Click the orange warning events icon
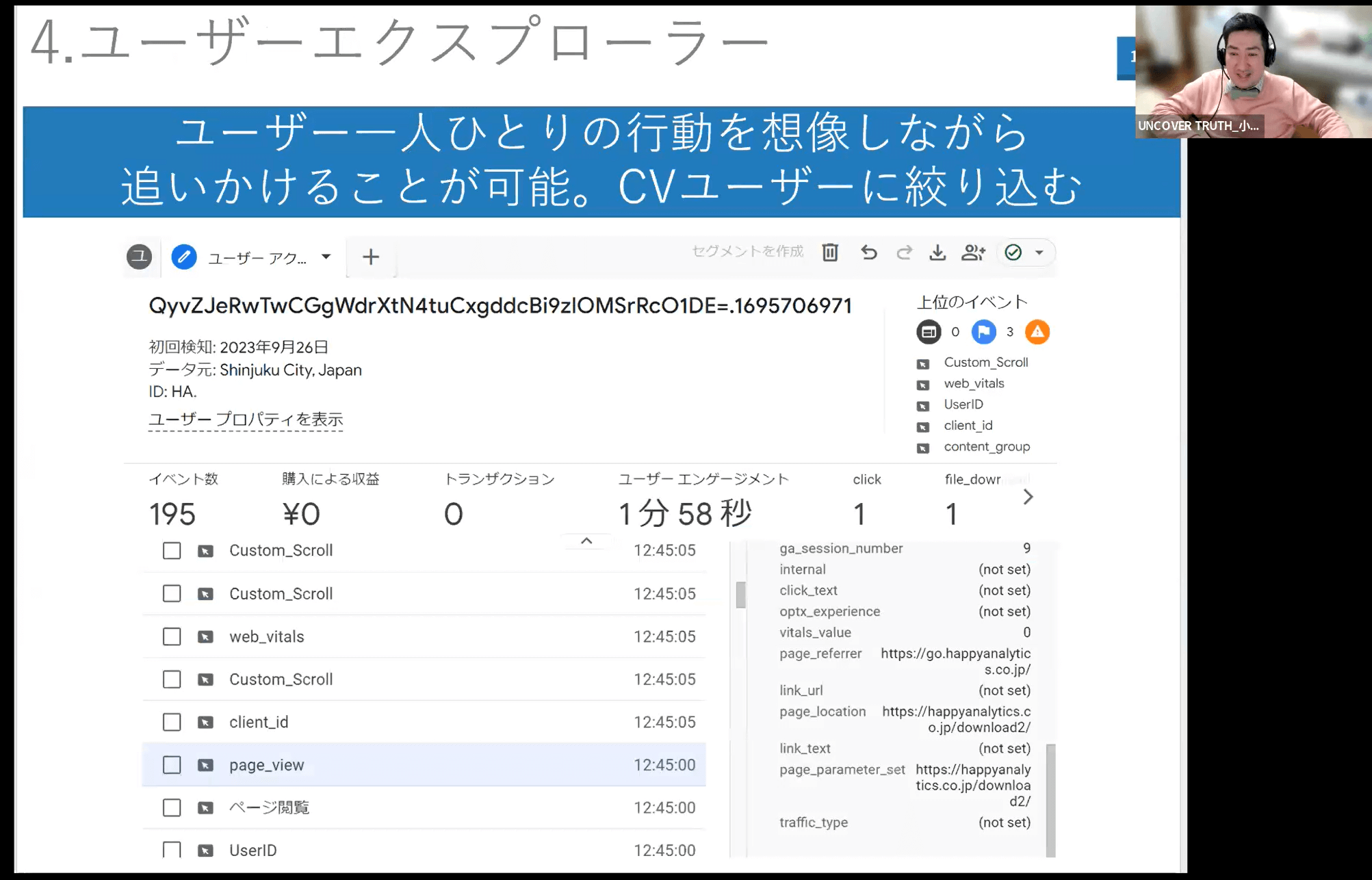This screenshot has width=1372, height=880. [1037, 332]
